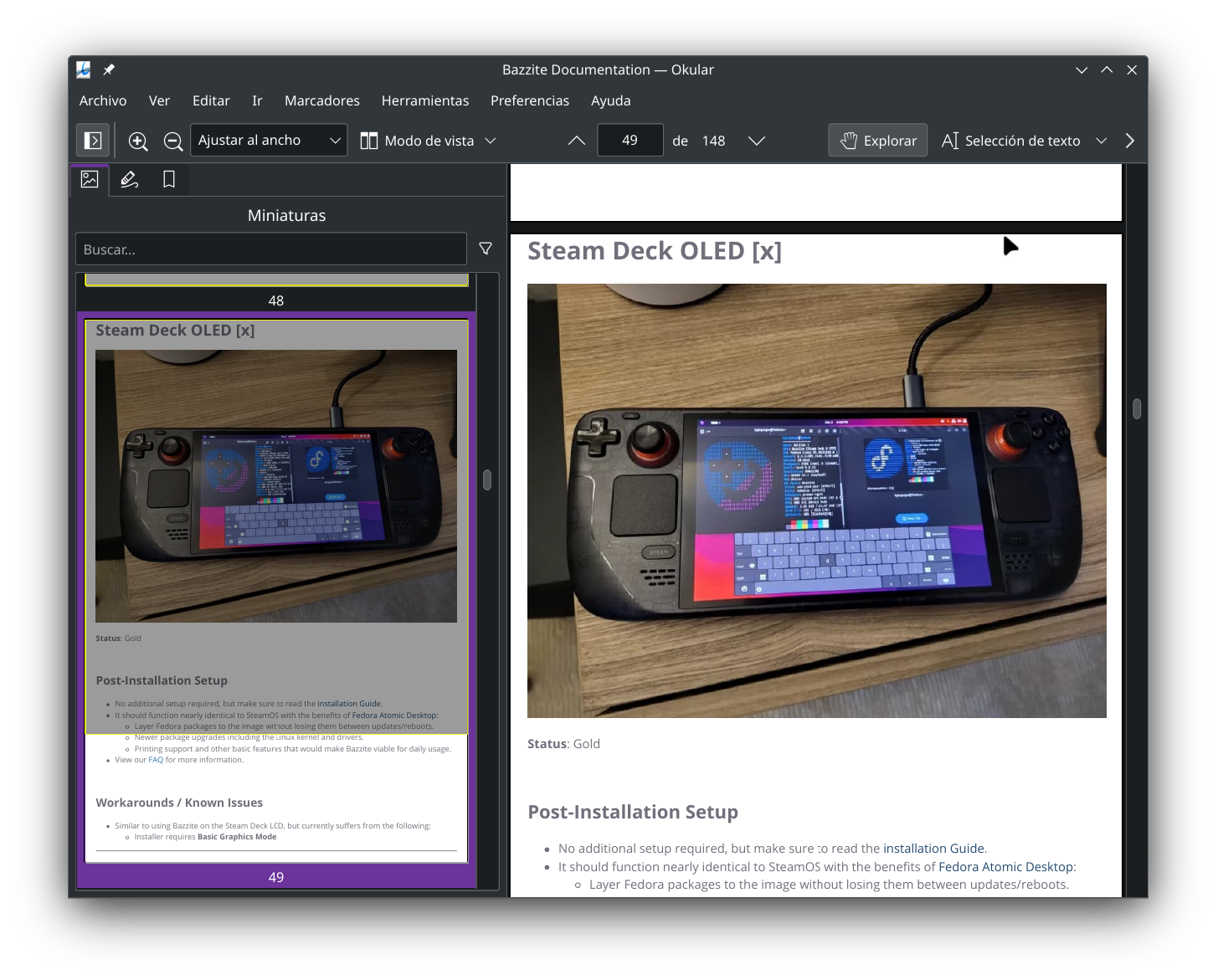
Task: Click the 'Post-Installation Setup' heading in document
Action: (633, 812)
